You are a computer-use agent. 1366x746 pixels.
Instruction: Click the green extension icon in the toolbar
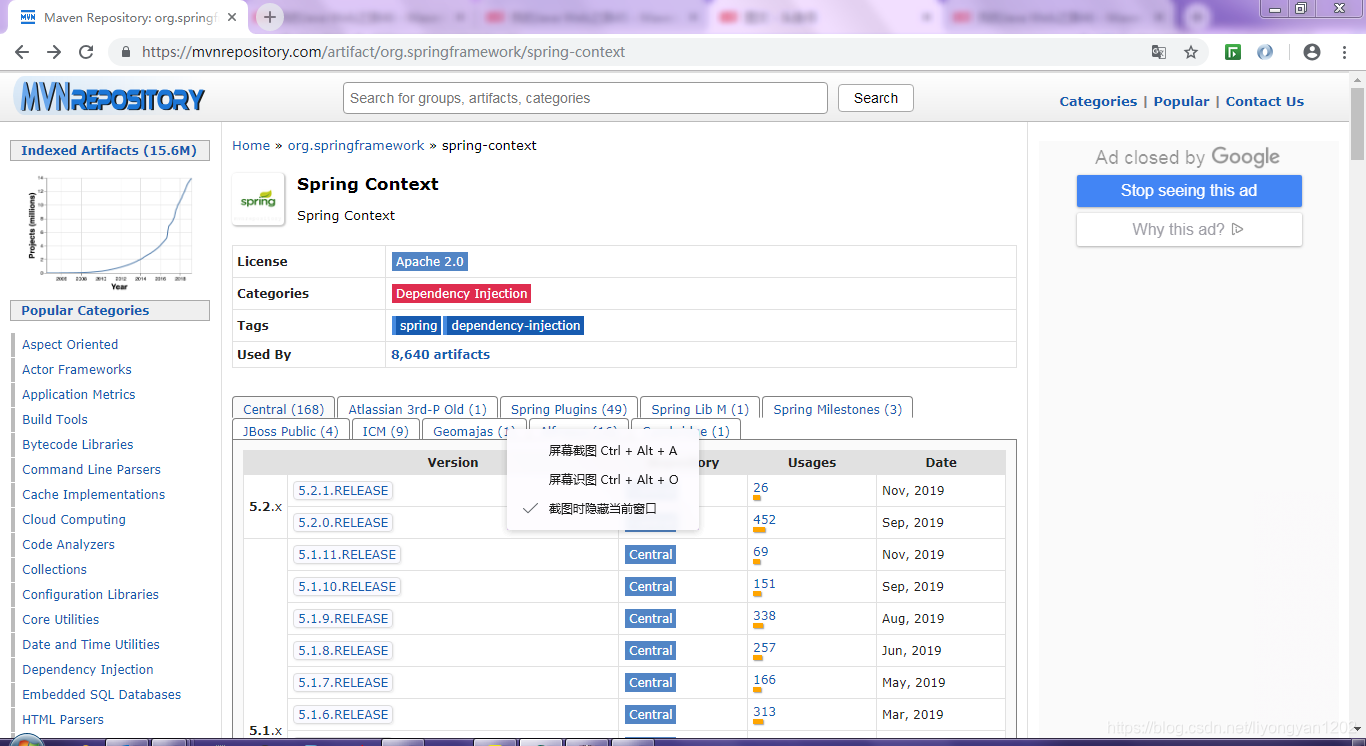pyautogui.click(x=1233, y=52)
